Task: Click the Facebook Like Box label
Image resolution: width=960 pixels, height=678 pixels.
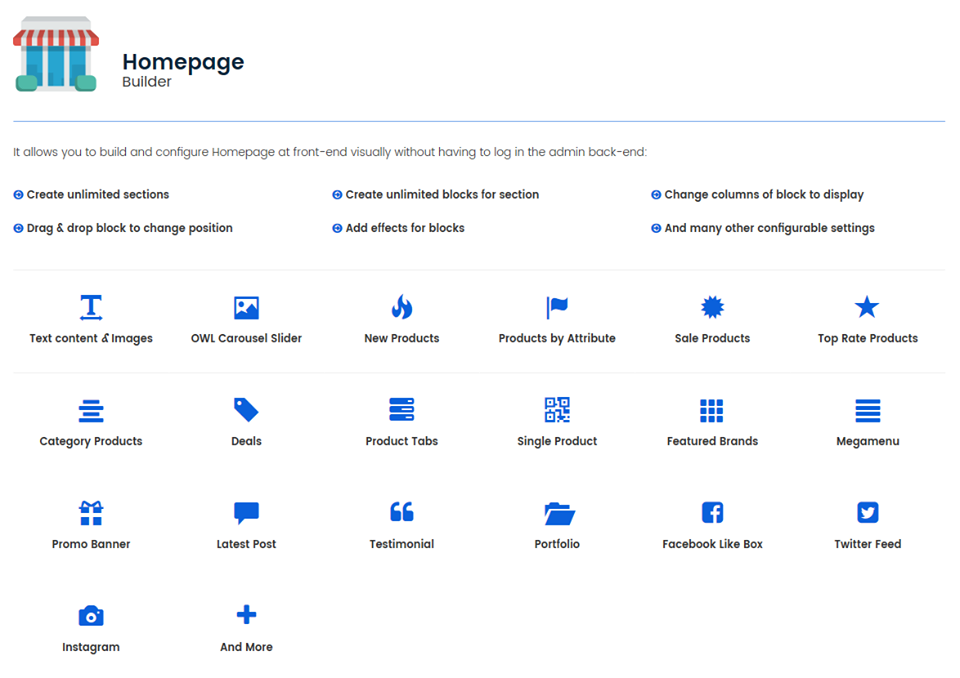Action: coord(712,544)
